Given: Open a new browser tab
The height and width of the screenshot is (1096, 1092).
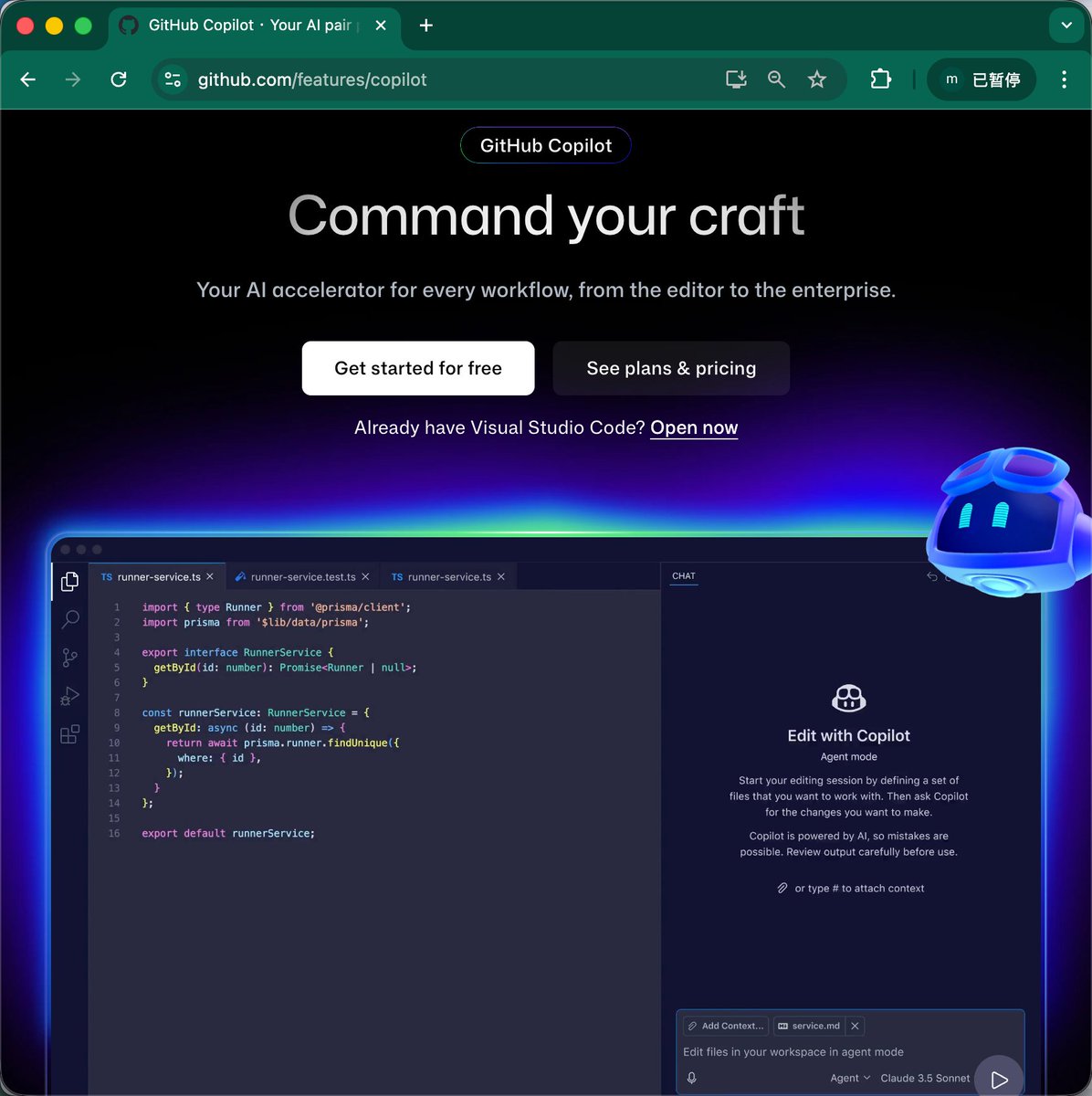Looking at the screenshot, I should [425, 26].
